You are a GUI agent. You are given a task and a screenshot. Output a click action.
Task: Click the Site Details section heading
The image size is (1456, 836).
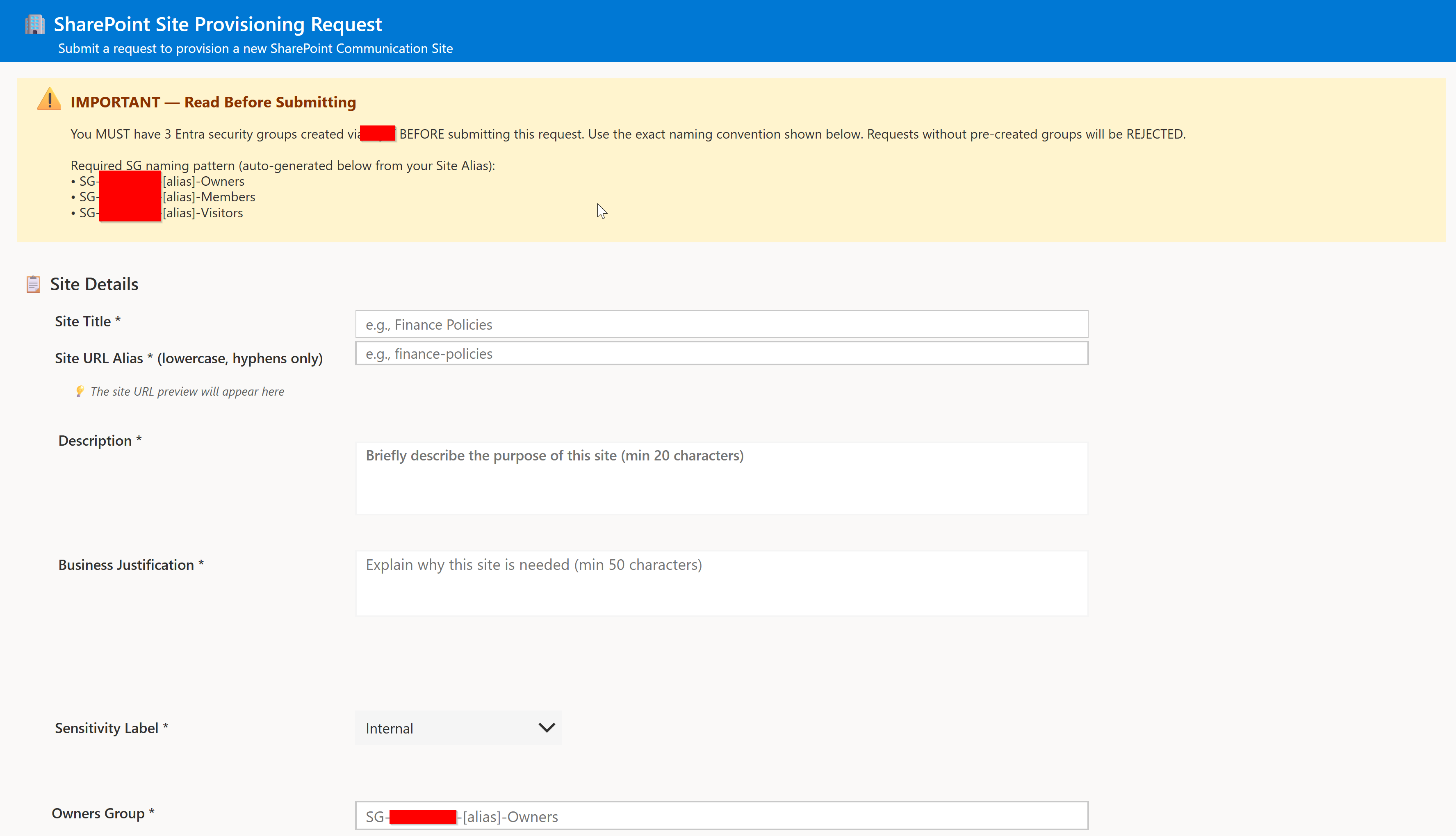pyautogui.click(x=94, y=284)
